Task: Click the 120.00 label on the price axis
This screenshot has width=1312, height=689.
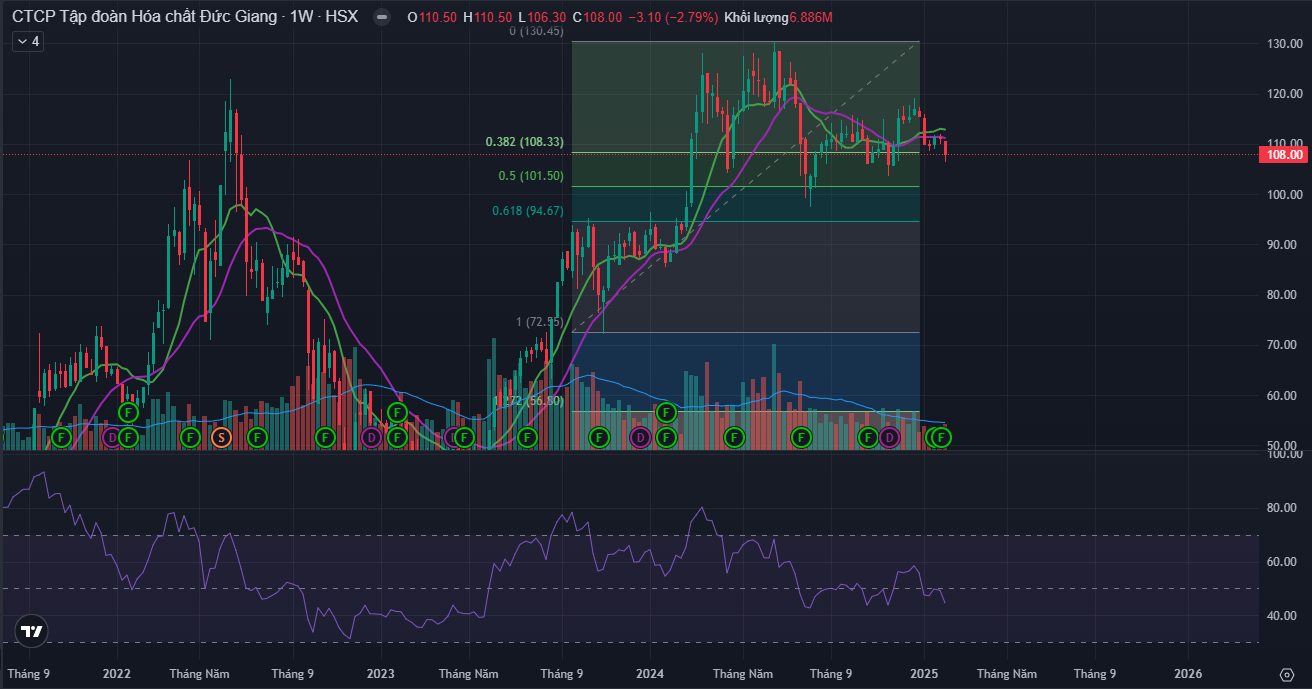Action: coord(1283,94)
